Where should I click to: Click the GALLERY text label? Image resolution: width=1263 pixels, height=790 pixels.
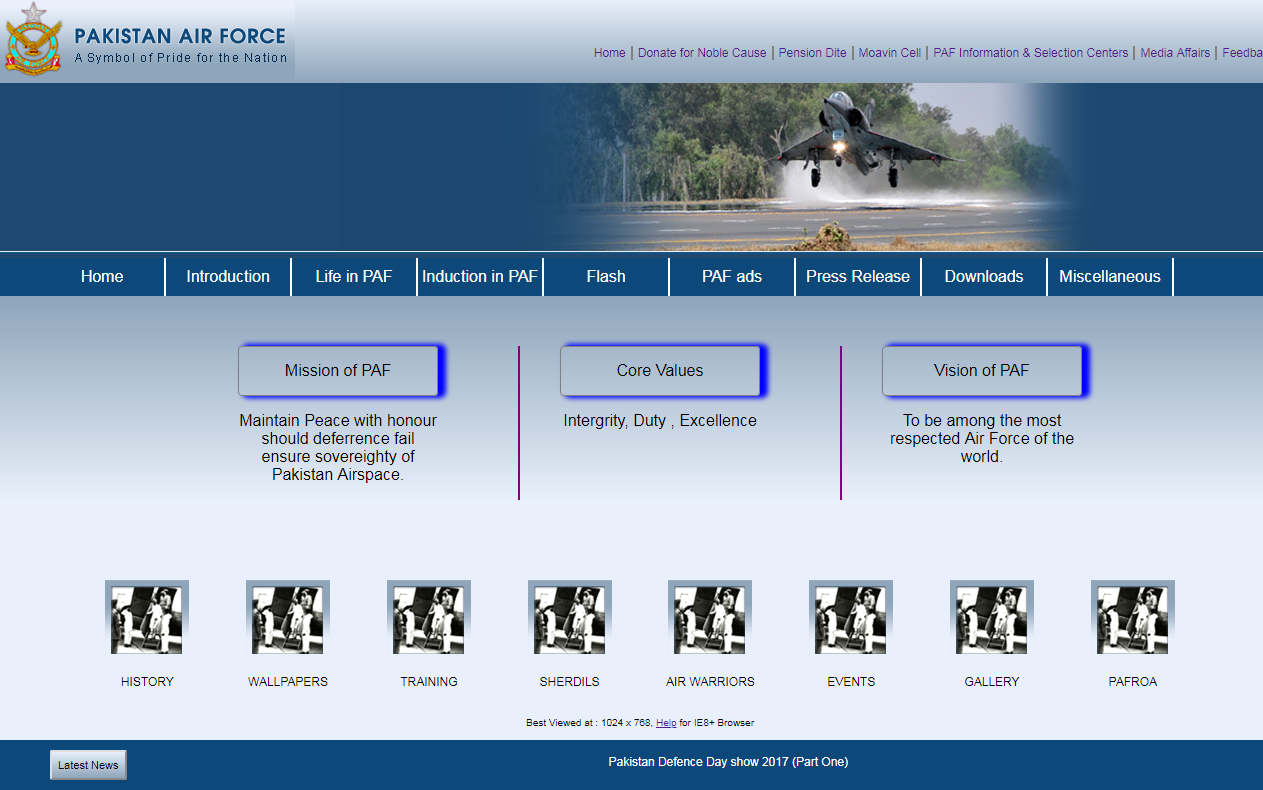[992, 682]
